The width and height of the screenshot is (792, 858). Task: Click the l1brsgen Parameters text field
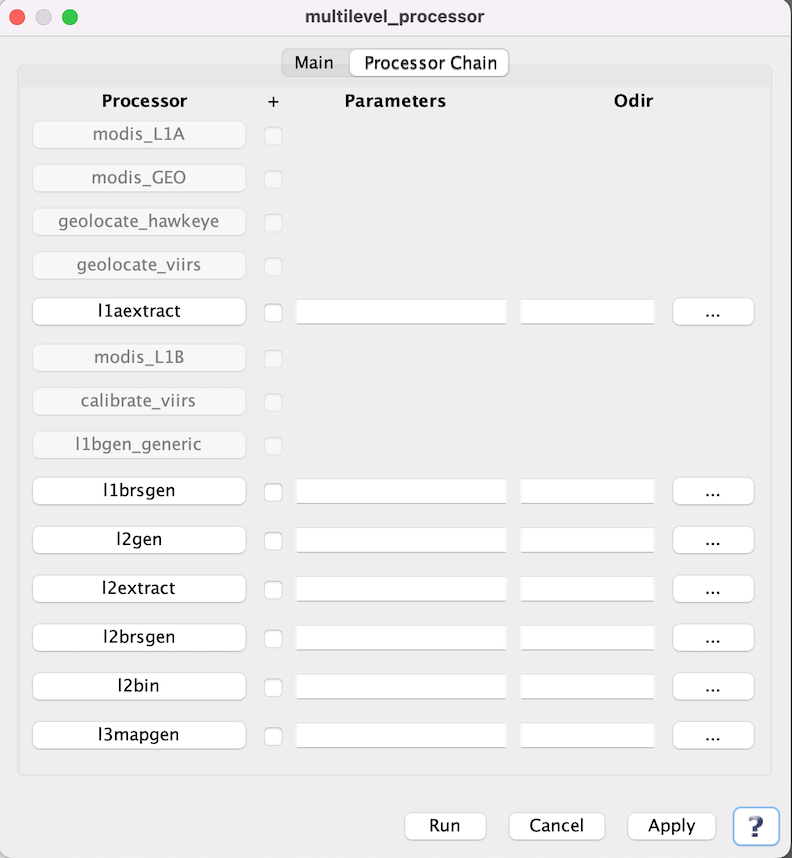401,491
